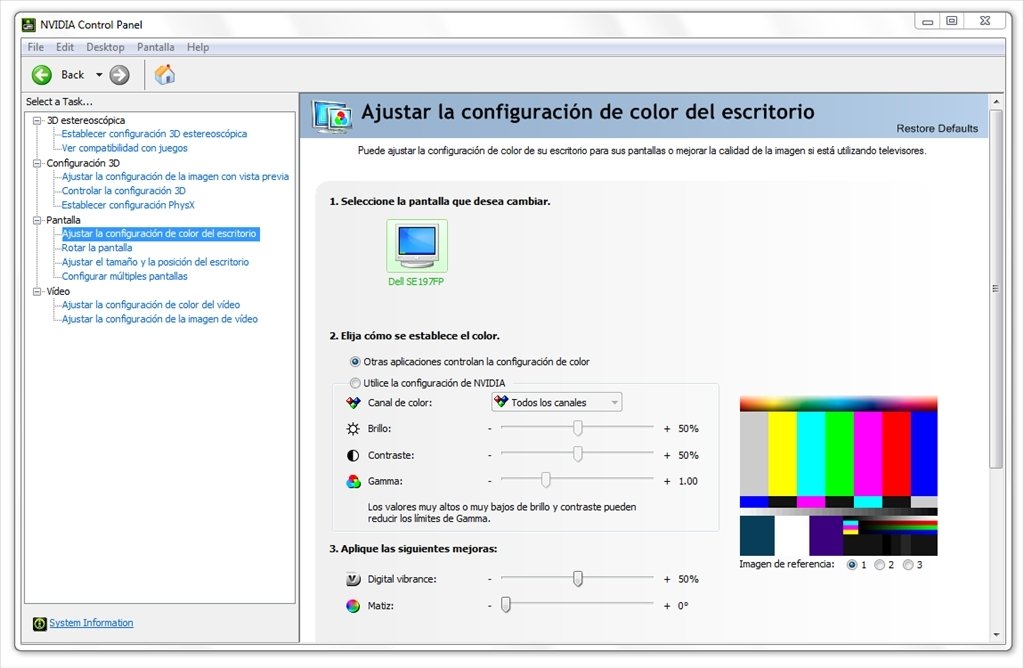Click the minus sign beside Gamma slider

coord(489,481)
